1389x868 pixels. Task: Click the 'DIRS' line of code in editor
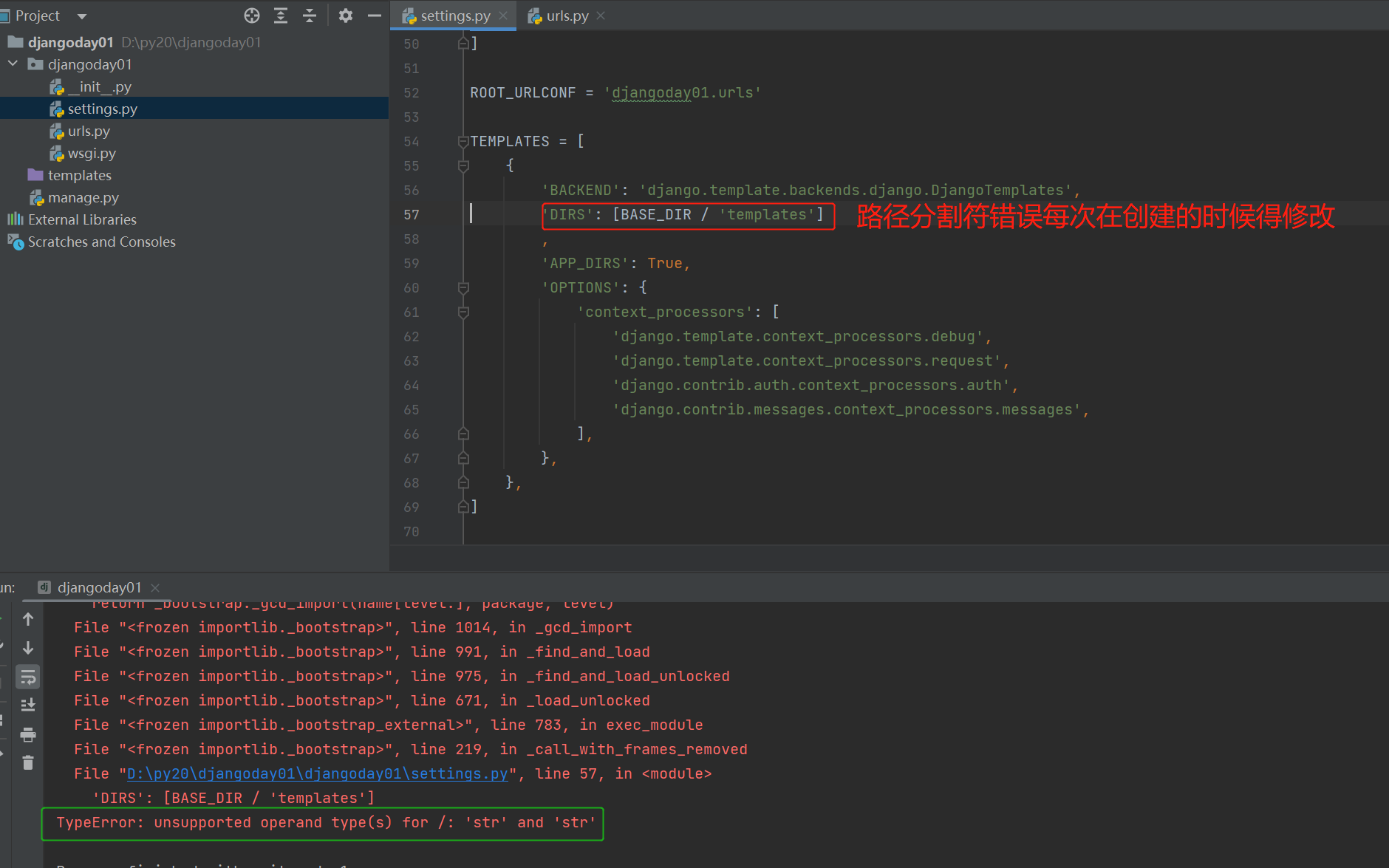(683, 214)
